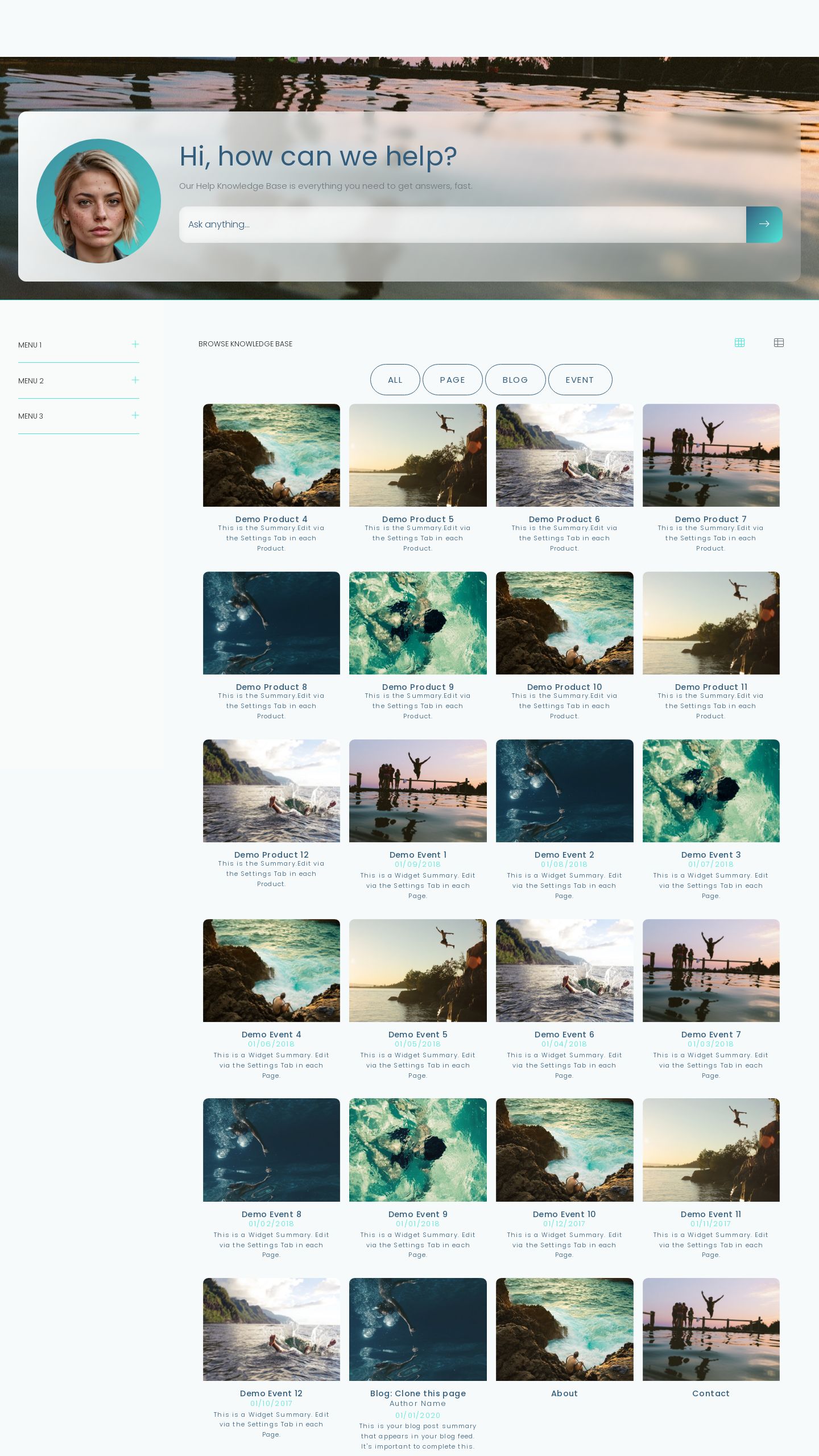Click the search submit arrow button

coord(764,224)
